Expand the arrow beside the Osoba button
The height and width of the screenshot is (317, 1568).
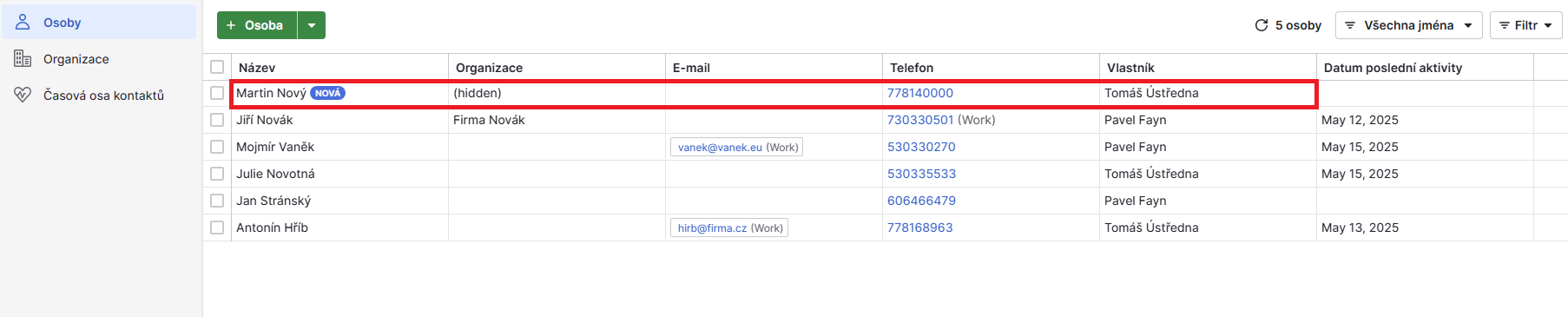312,25
